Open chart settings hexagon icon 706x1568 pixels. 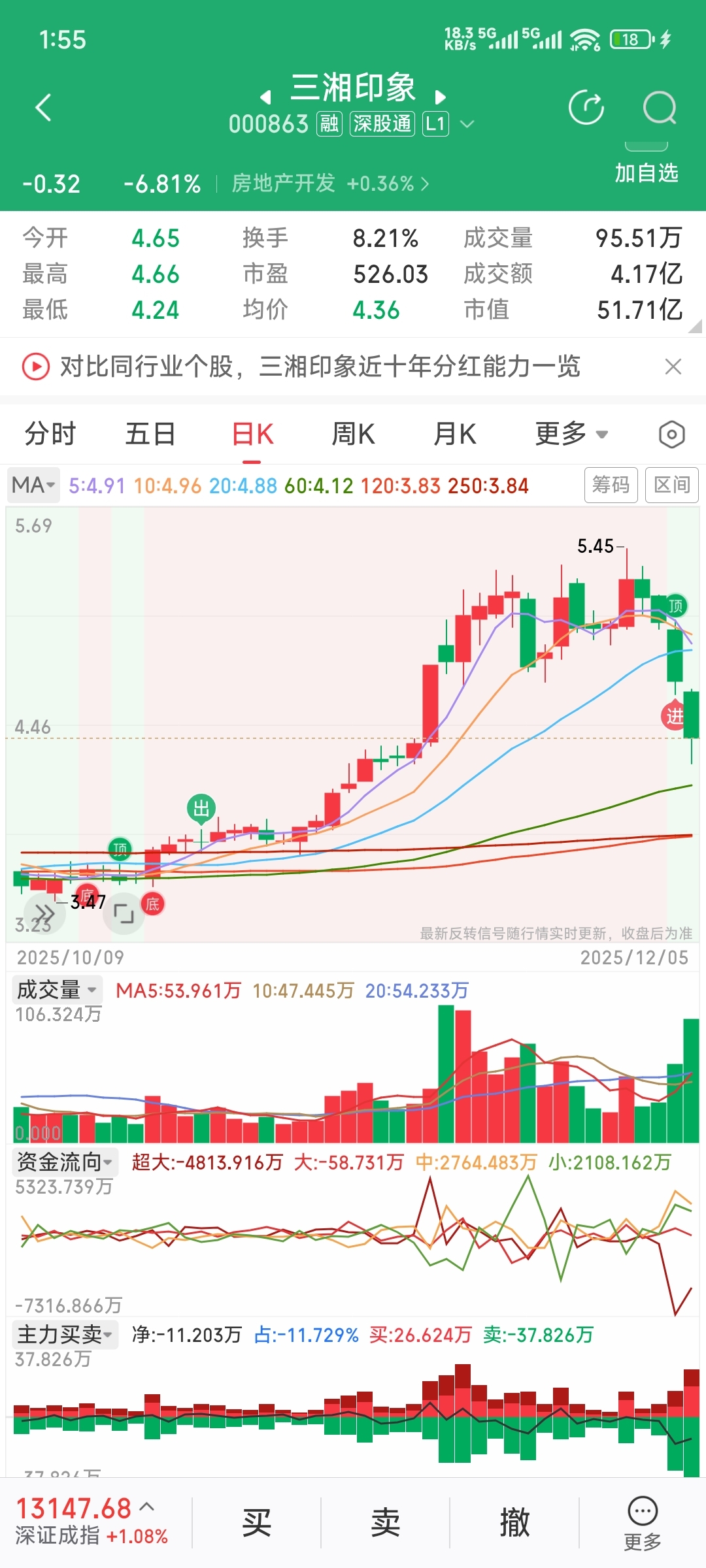coord(671,434)
